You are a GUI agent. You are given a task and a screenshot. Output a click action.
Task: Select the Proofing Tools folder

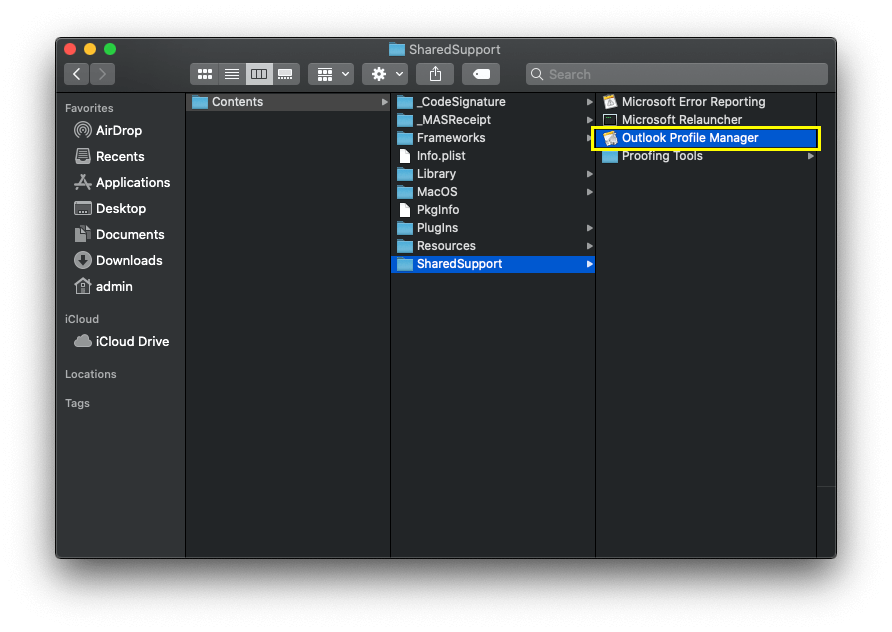coord(706,156)
